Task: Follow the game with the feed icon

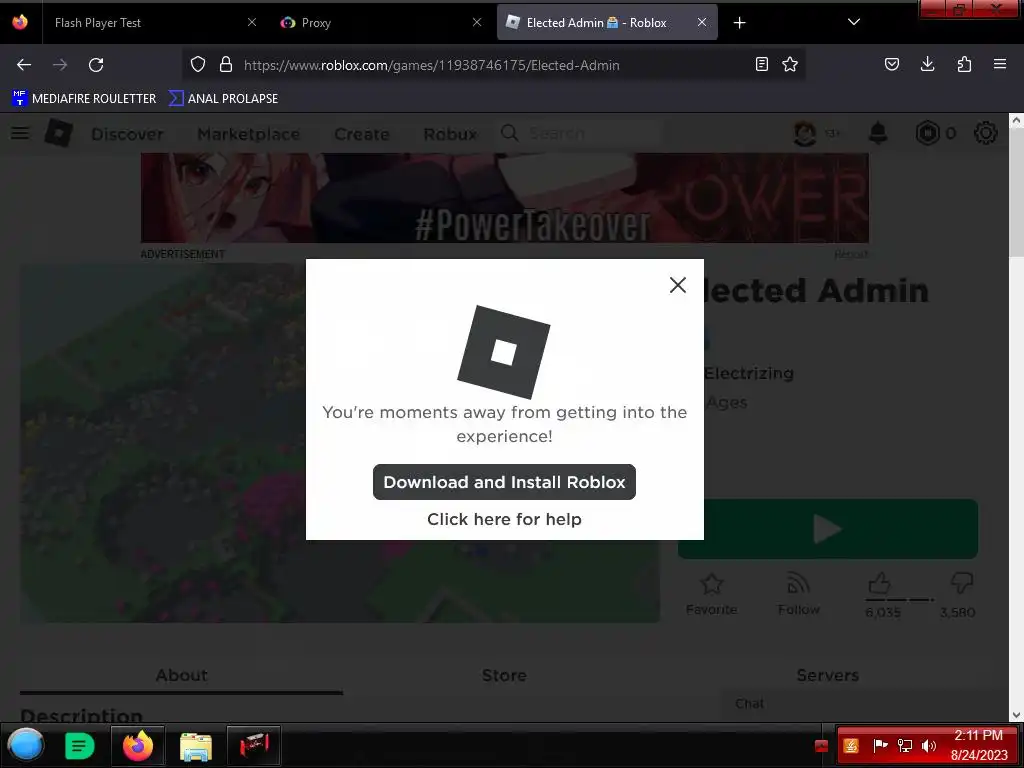Action: point(798,583)
